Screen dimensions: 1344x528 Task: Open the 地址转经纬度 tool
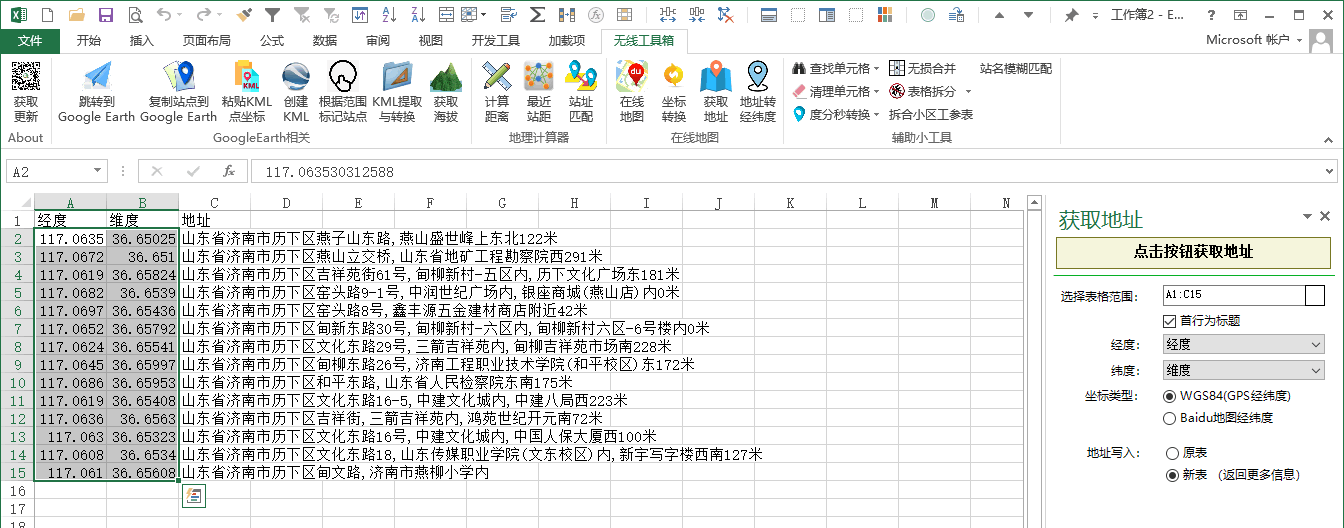pyautogui.click(x=758, y=76)
